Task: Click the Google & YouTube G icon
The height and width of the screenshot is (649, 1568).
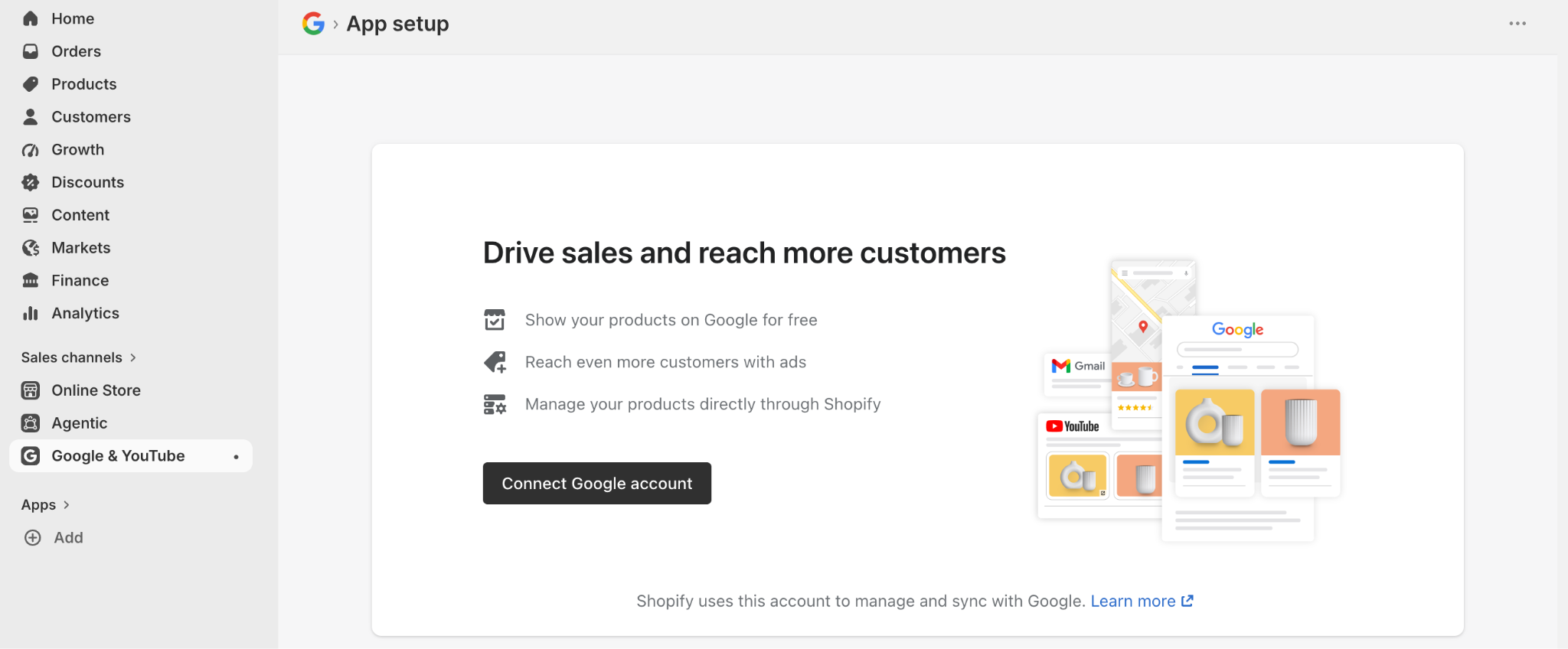Action: (31, 456)
